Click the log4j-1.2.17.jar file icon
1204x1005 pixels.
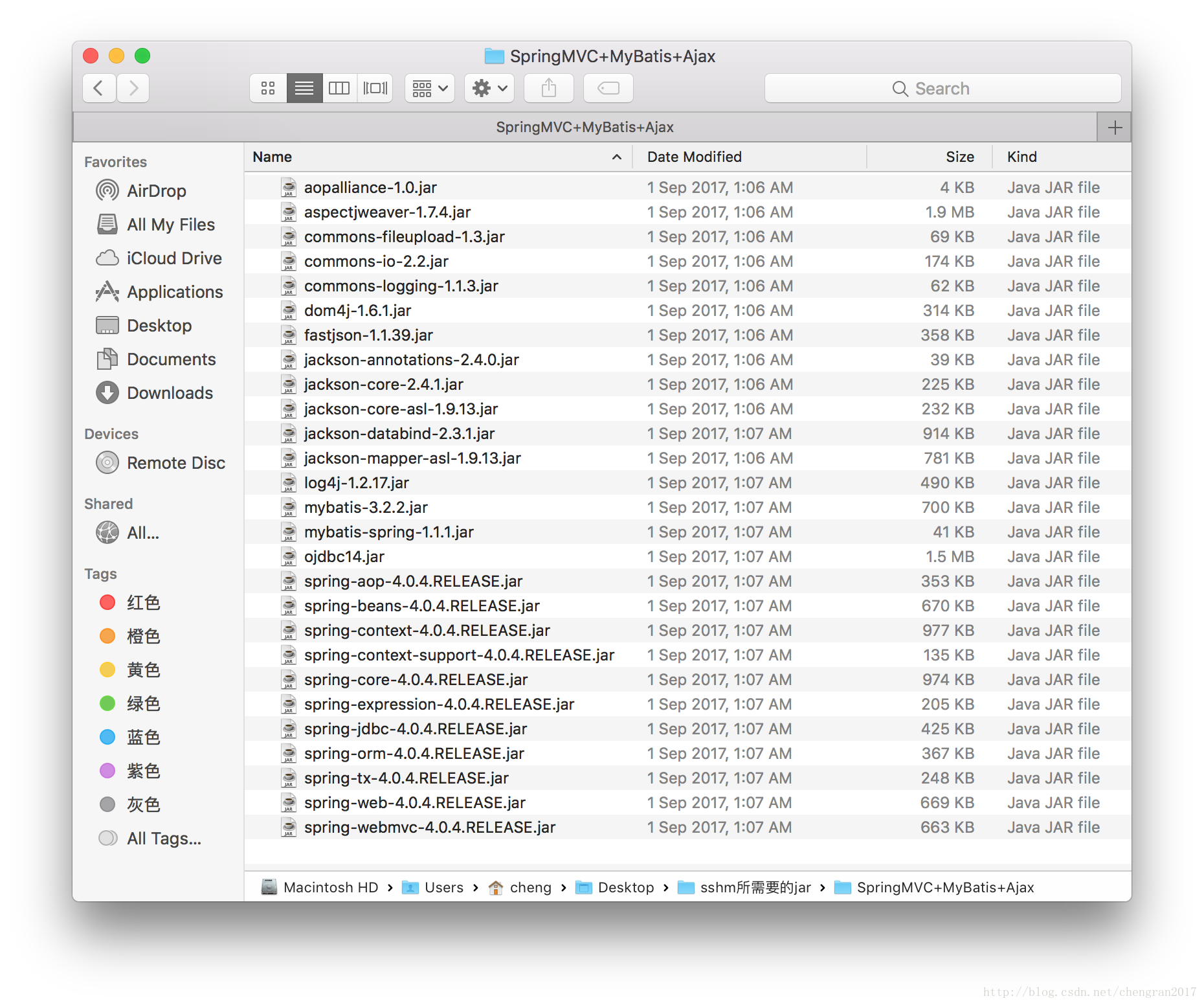(289, 483)
